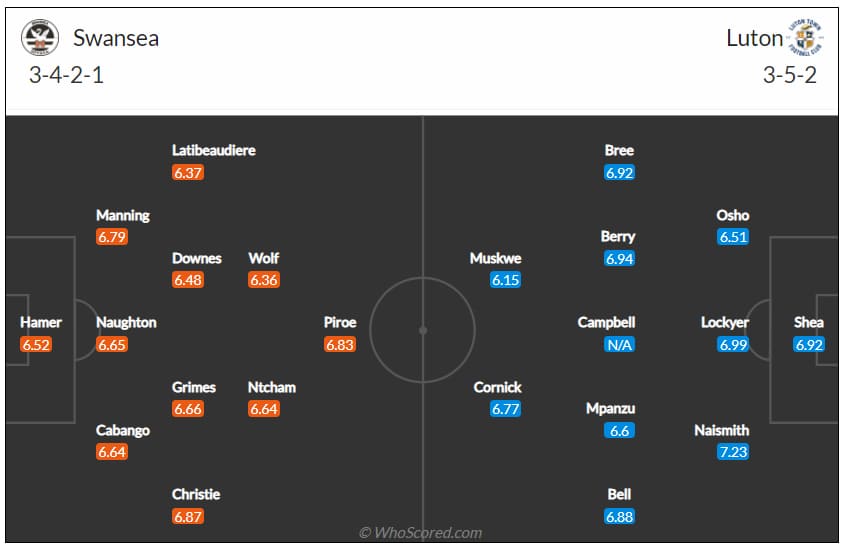
Task: Select goalkeeper Shea on the pitch
Action: [808, 322]
